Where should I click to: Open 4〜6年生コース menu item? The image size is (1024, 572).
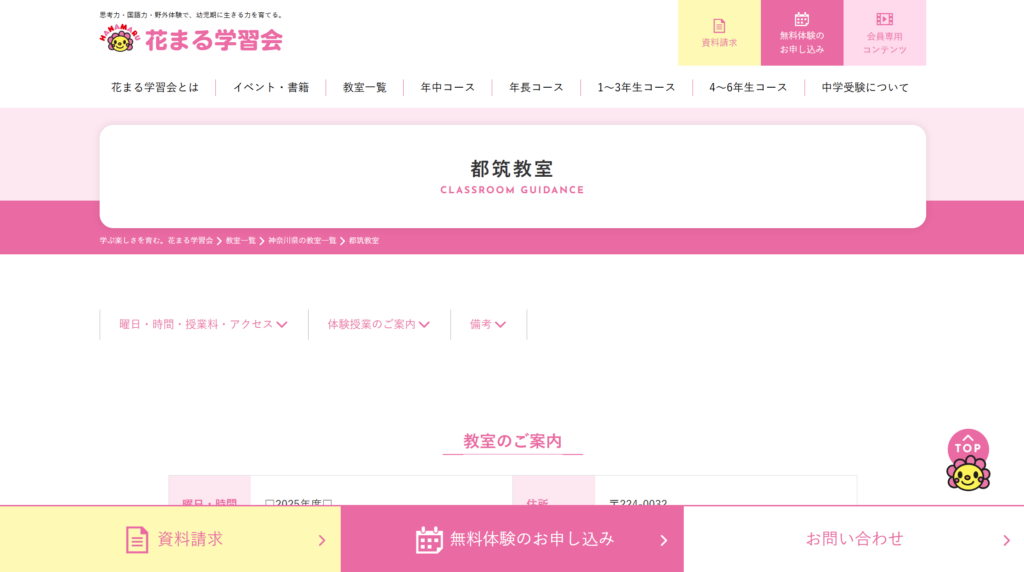click(748, 87)
